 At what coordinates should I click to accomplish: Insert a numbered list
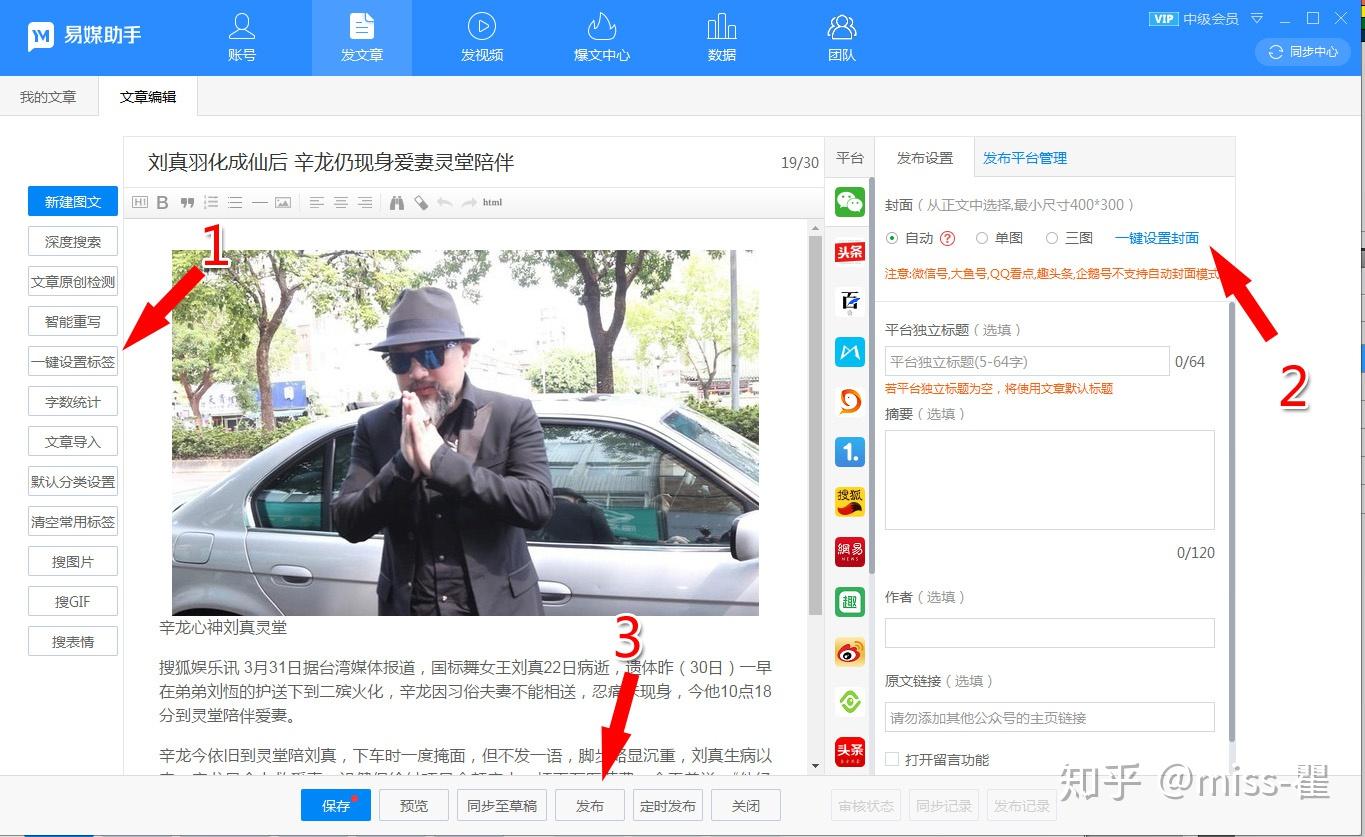[x=211, y=203]
